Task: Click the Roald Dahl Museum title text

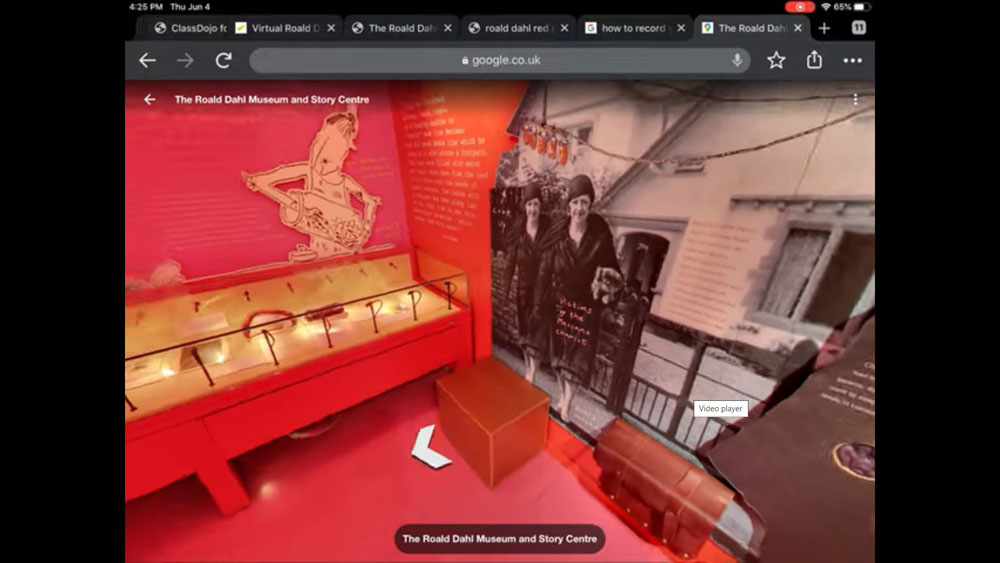Action: point(272,99)
